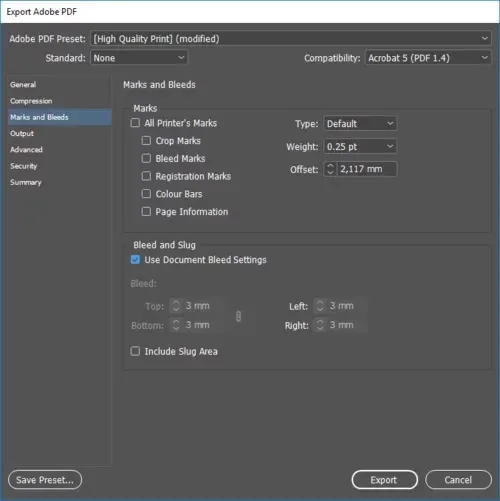
Task: Click the bleed link chain icon
Action: [238, 316]
